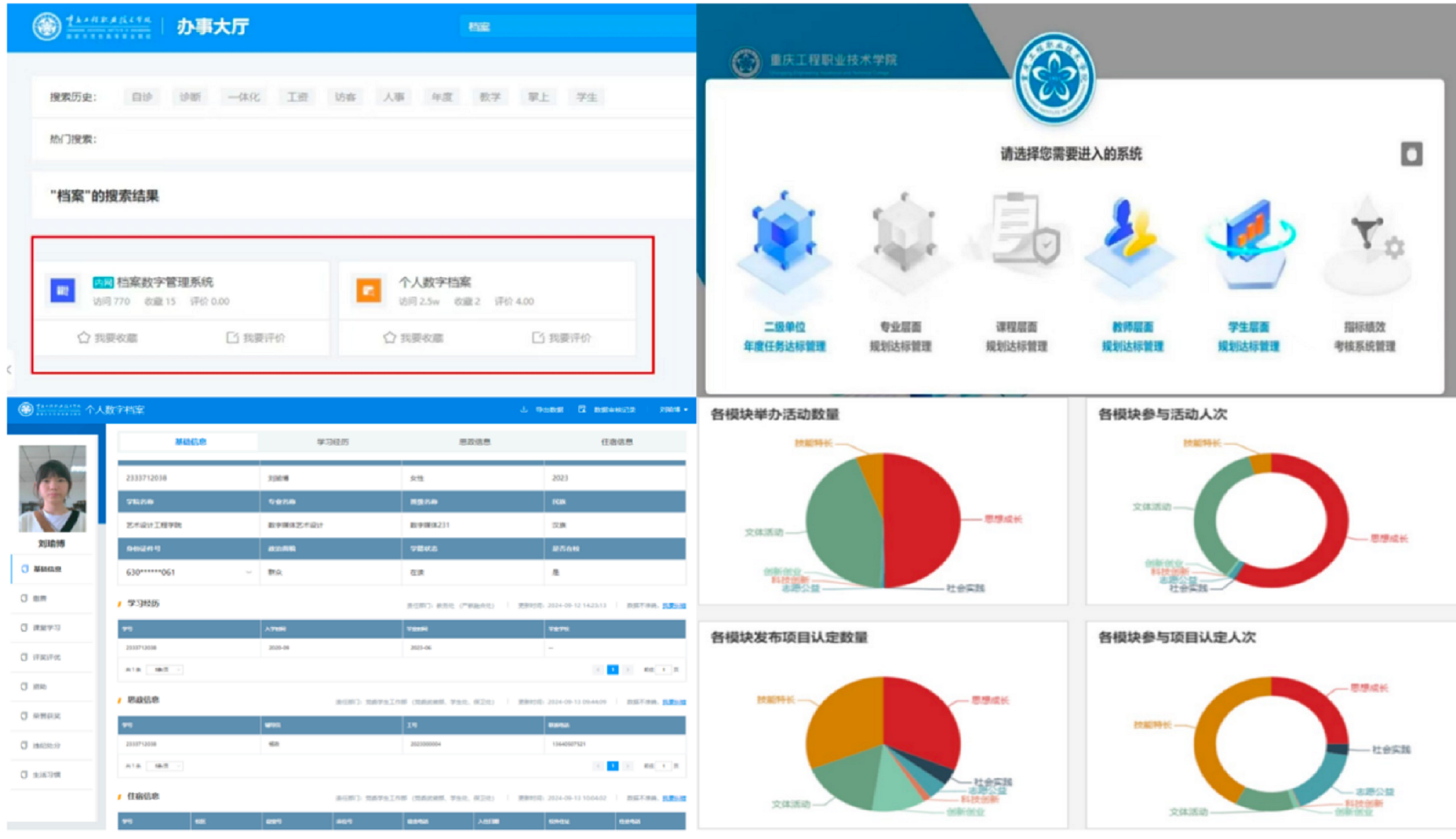Screen dimensions: 1456x839
Task: Switch to the 学习经历 tab
Action: click(x=333, y=442)
